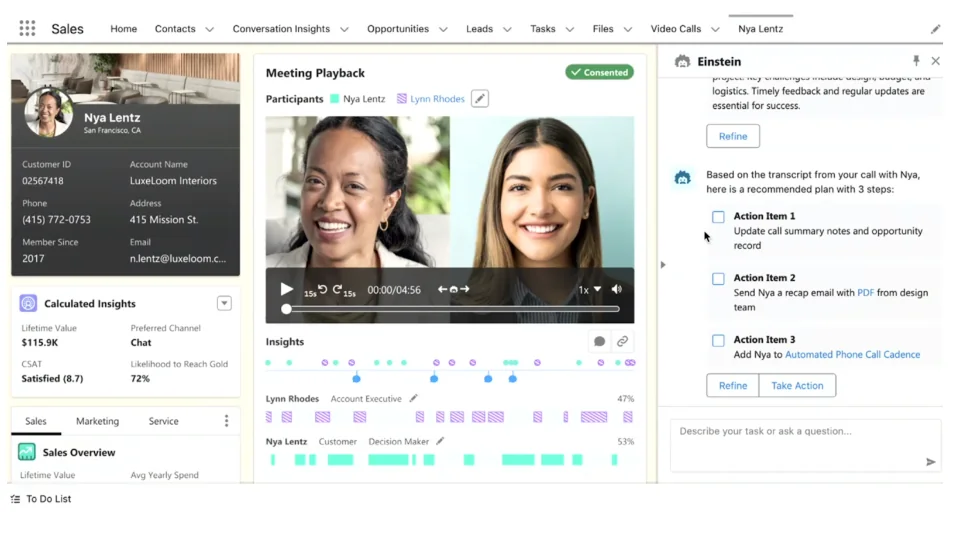Check the Action Item 3 checkbox
The width and height of the screenshot is (958, 534).
pos(718,340)
